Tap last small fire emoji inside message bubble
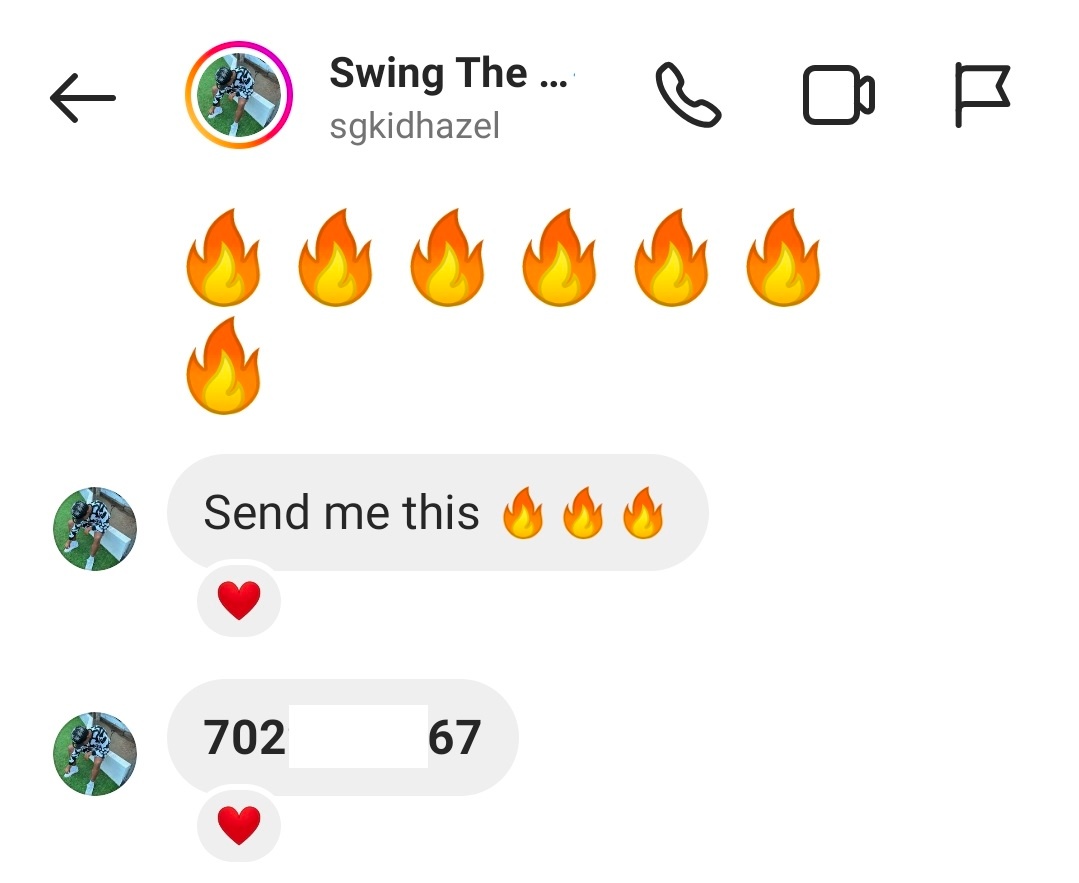The height and width of the screenshot is (883, 1079). point(643,513)
